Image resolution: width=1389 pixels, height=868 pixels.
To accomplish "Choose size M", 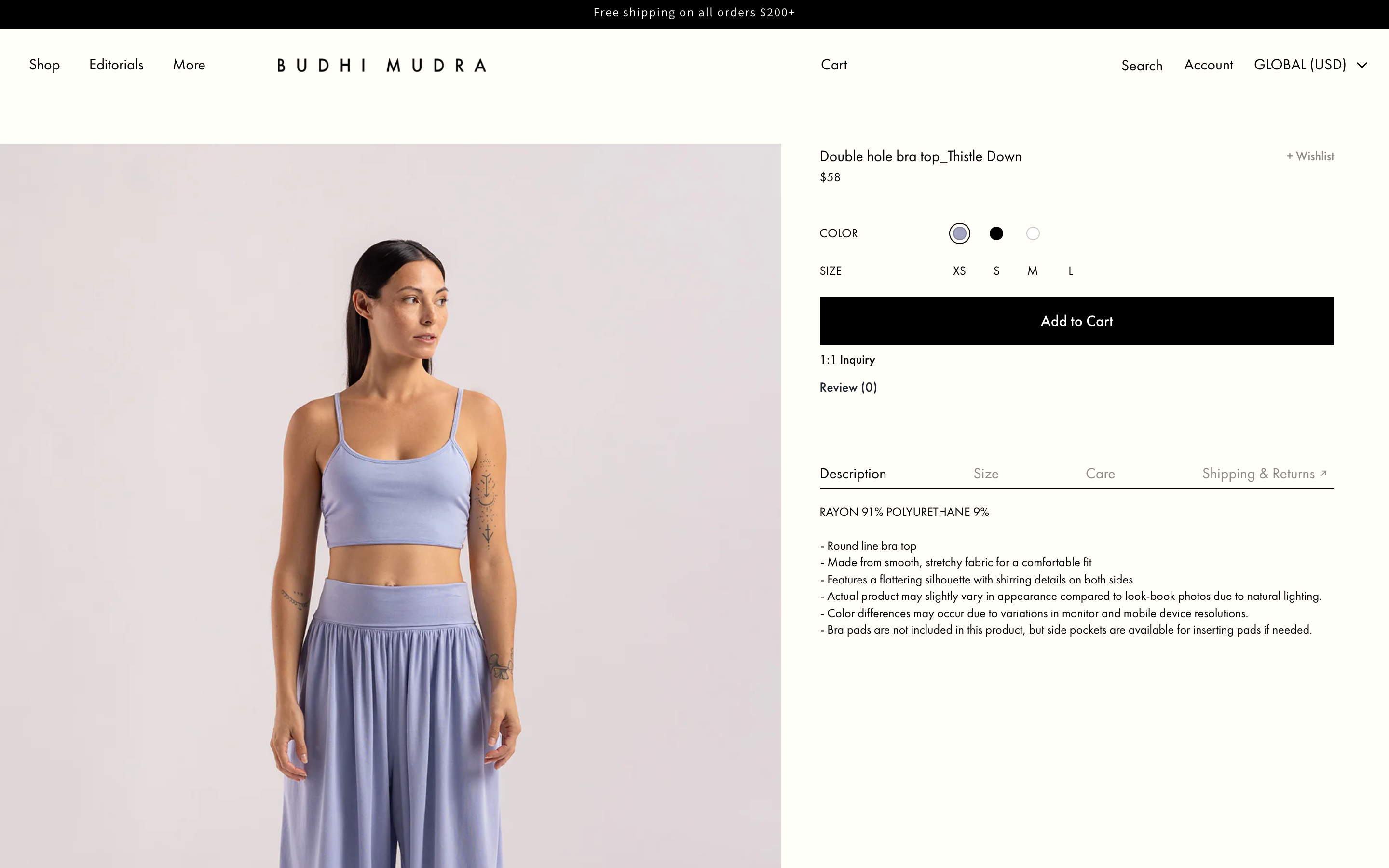I will click(1032, 271).
